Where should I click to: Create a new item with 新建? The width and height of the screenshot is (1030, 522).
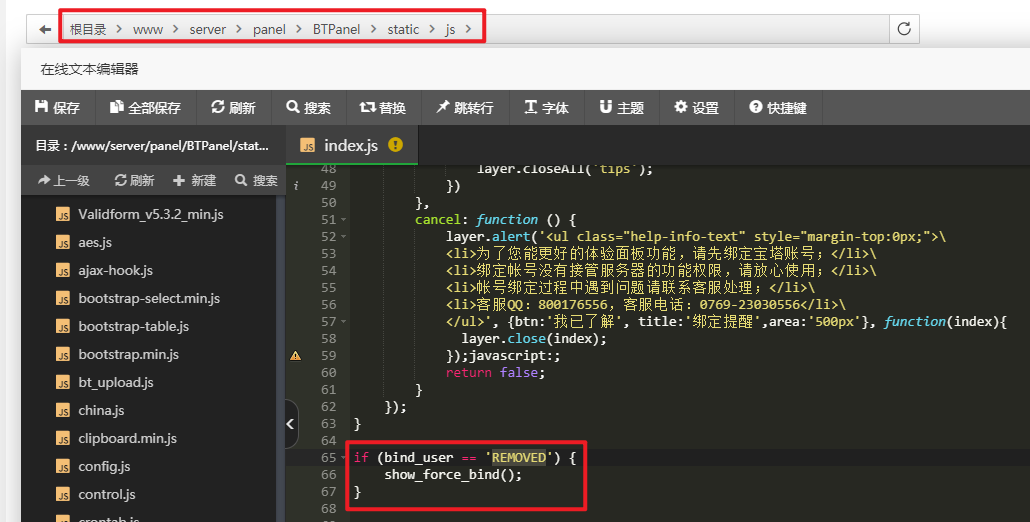(194, 181)
